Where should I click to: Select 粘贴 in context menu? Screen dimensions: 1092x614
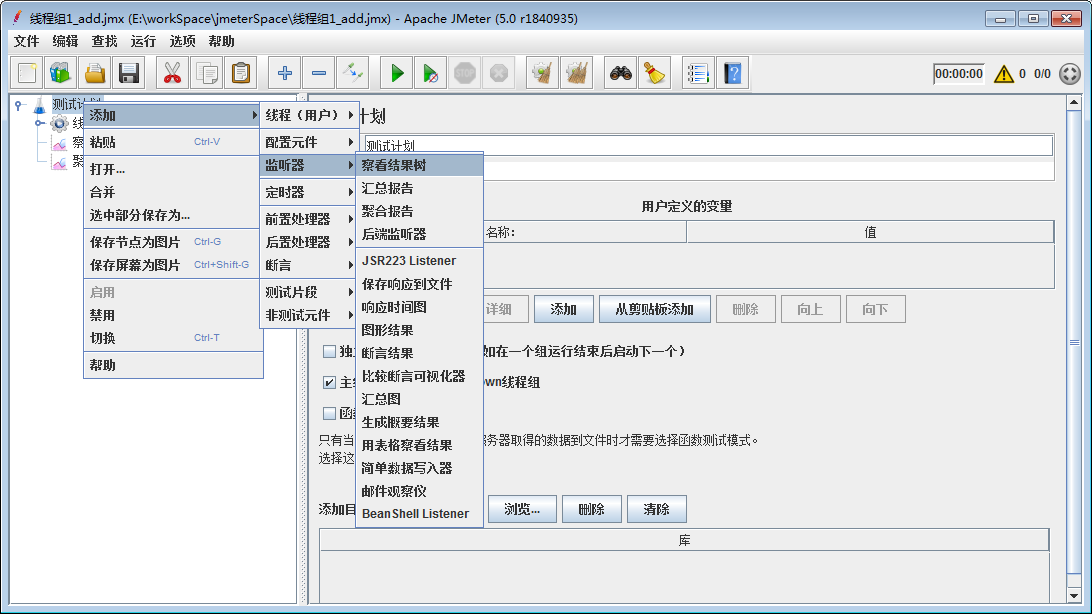(x=173, y=142)
